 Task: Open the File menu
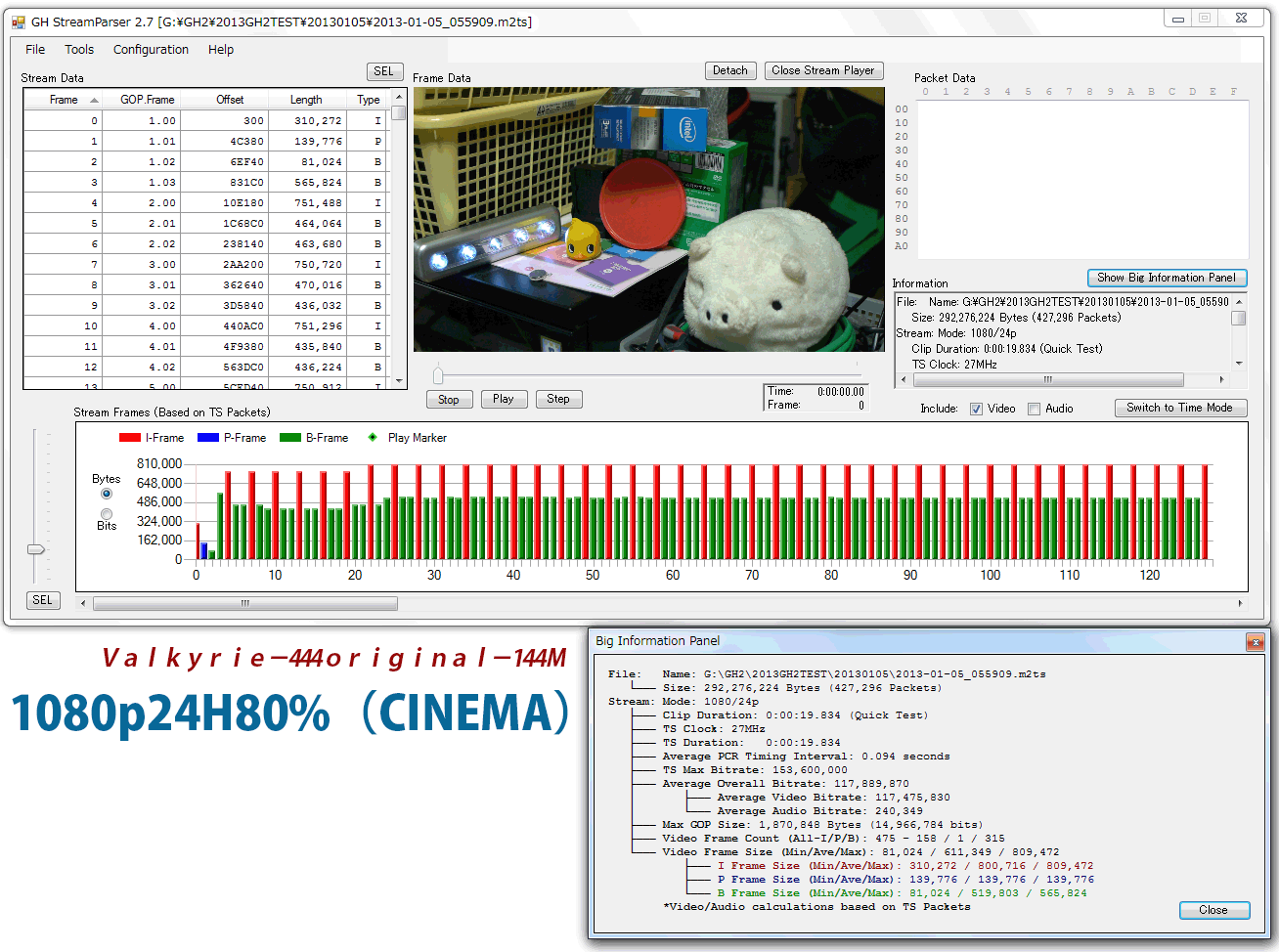click(35, 50)
